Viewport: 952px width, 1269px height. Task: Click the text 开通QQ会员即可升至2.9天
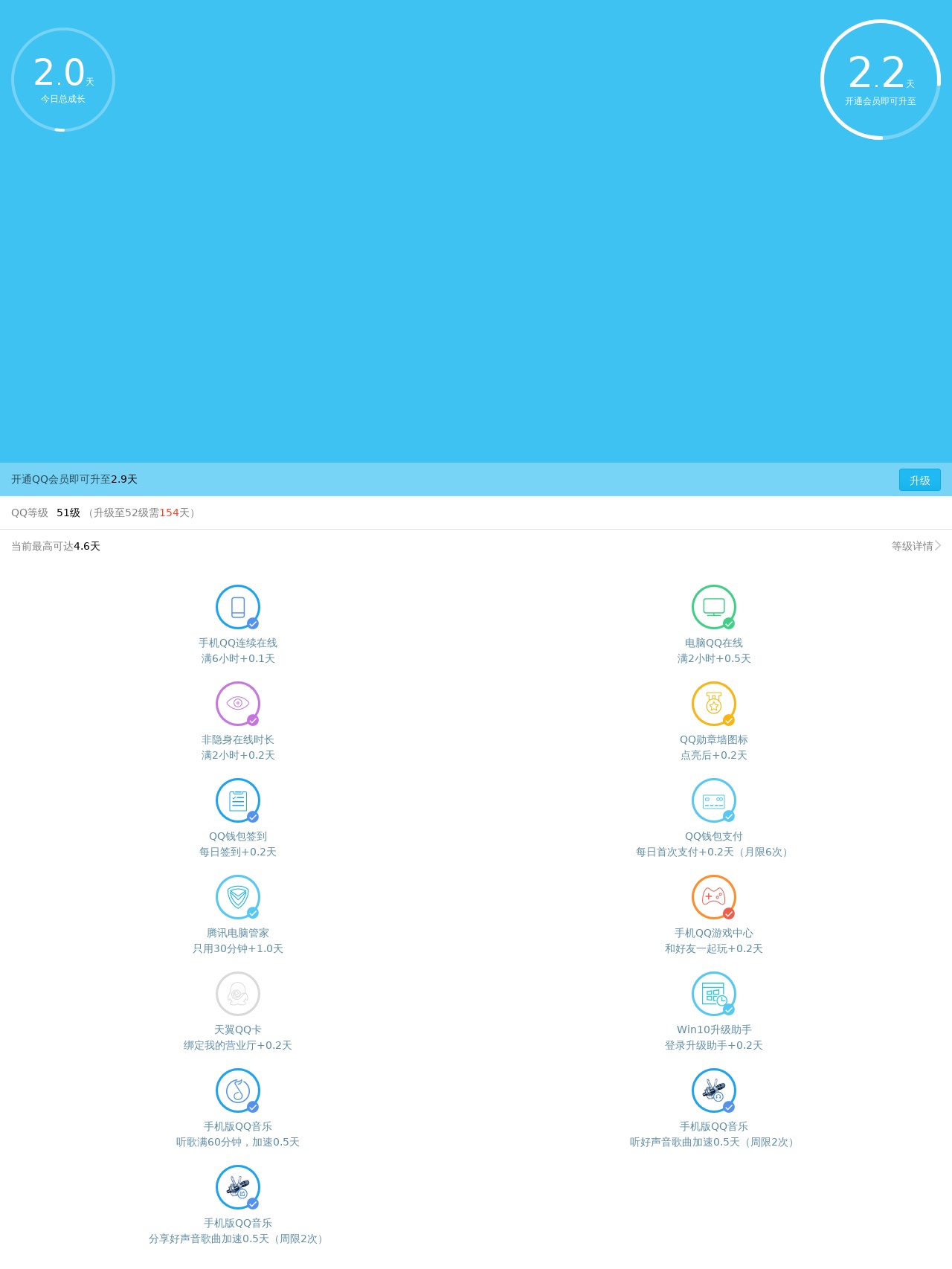pos(74,479)
